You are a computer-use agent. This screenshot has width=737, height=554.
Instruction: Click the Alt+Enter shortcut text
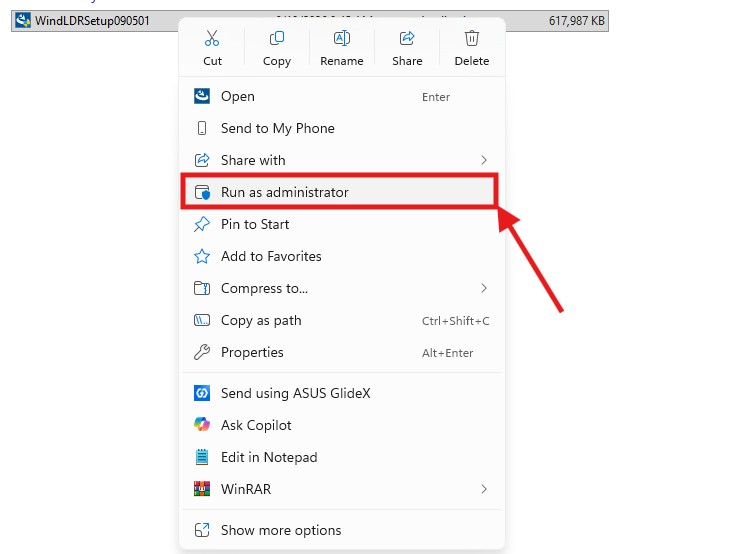tap(447, 353)
